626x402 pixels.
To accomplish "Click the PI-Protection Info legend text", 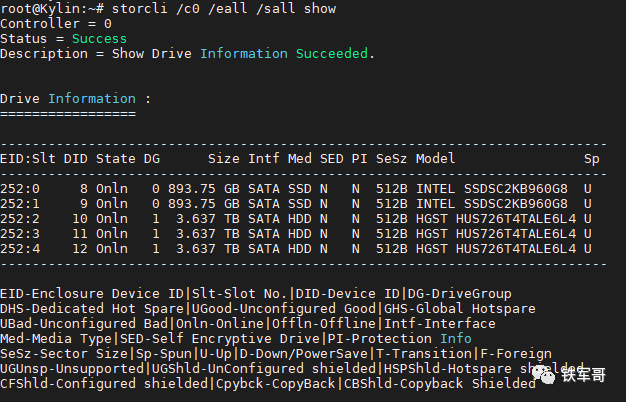I will (410, 338).
